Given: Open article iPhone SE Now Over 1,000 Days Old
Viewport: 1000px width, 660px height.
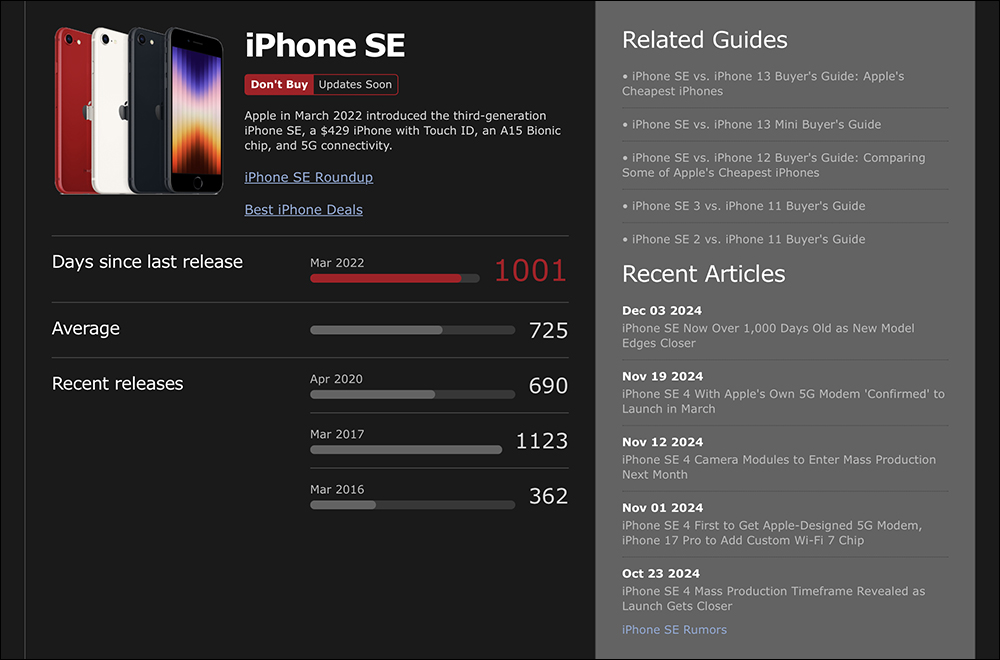Looking at the screenshot, I should (x=768, y=335).
